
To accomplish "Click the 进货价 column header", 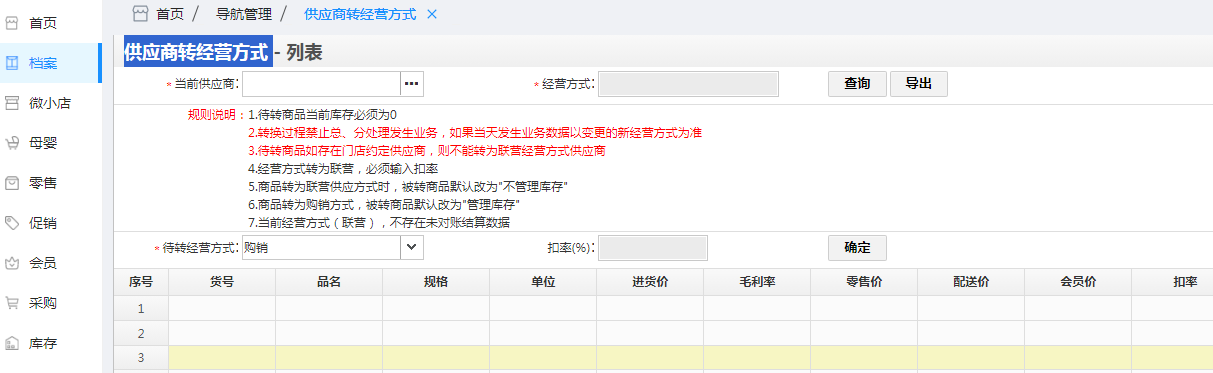I will pos(650,282).
